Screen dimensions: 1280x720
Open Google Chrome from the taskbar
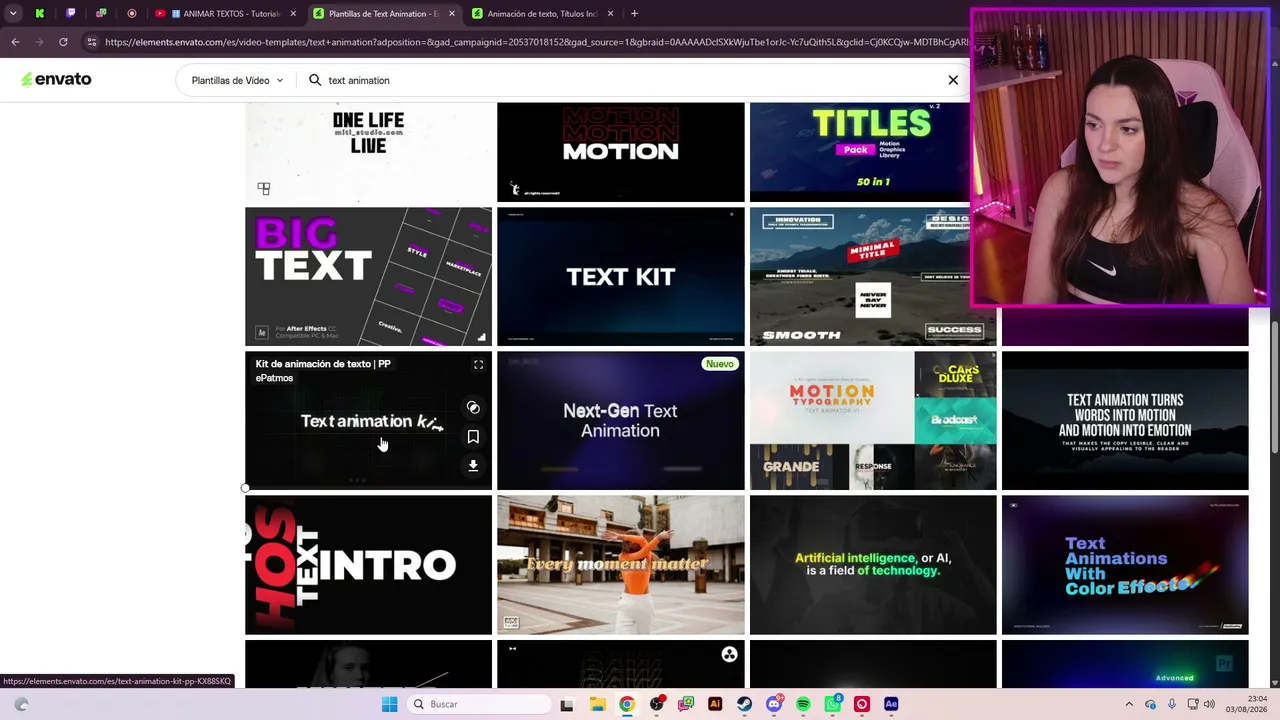pyautogui.click(x=626, y=704)
